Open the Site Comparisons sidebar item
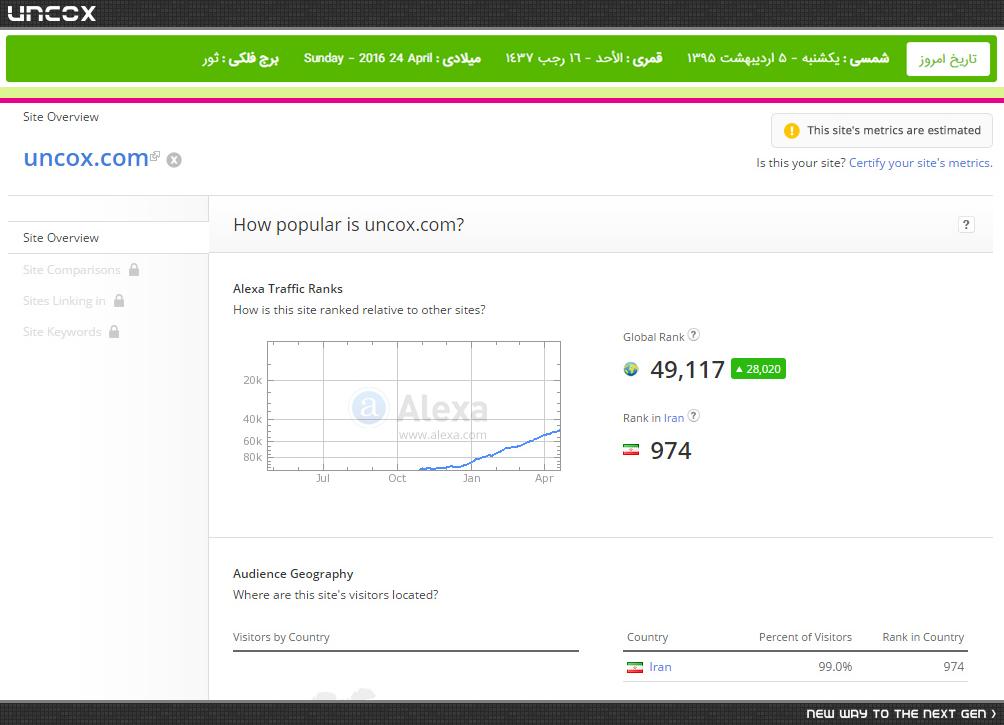The image size is (1004, 725). pyautogui.click(x=72, y=270)
